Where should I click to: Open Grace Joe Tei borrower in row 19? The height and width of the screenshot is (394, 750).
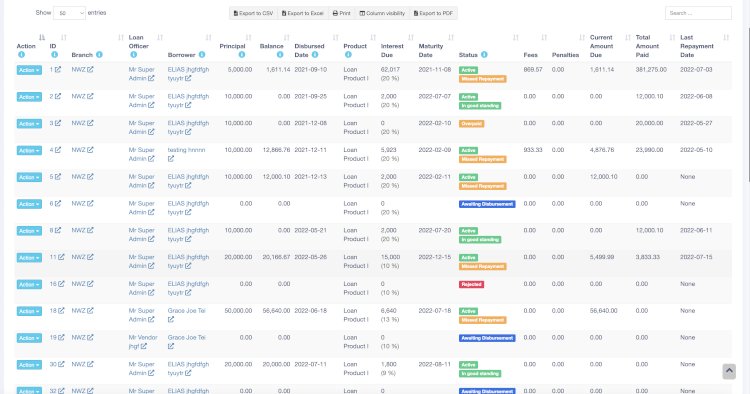(187, 337)
